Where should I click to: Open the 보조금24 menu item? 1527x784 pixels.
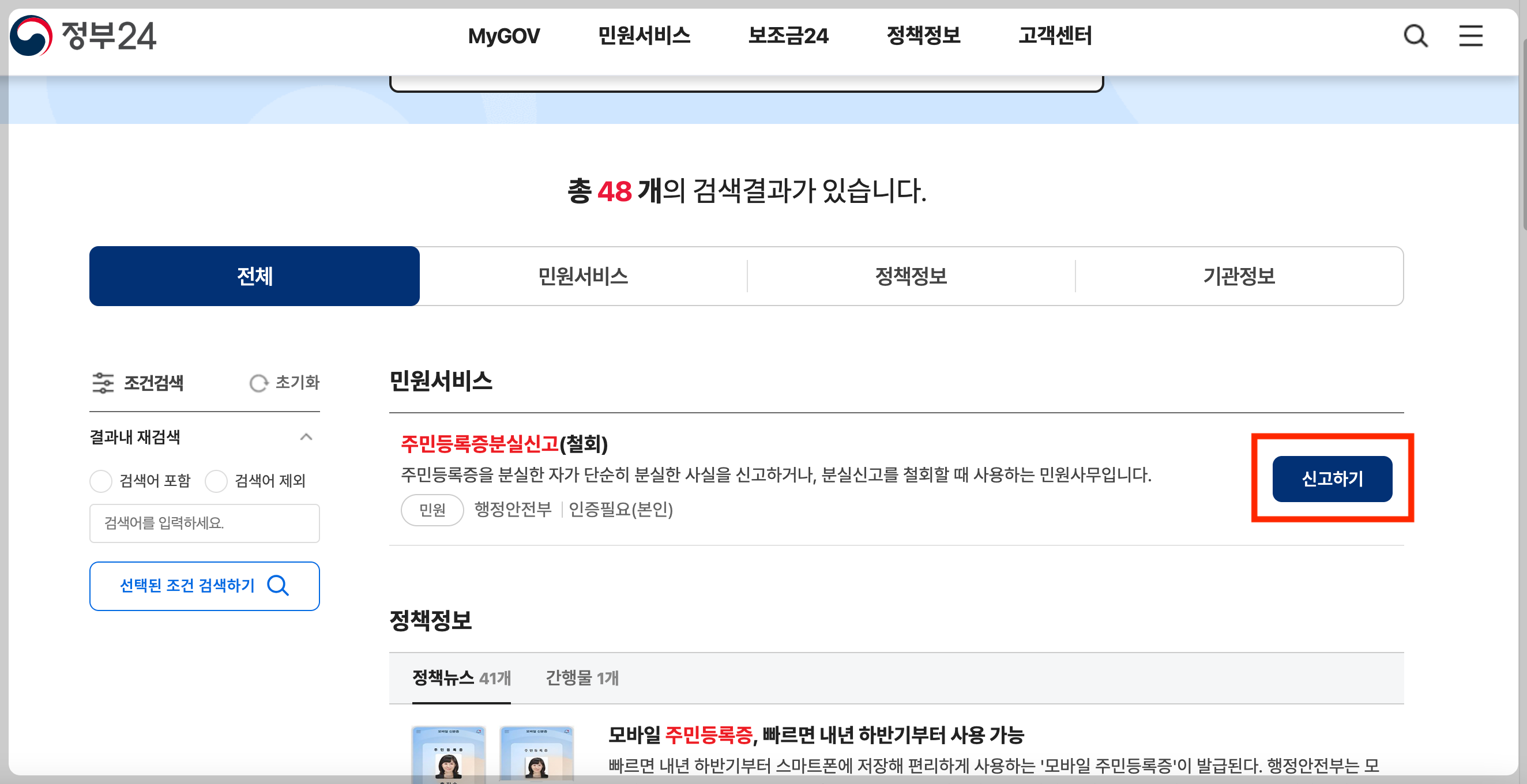click(788, 36)
